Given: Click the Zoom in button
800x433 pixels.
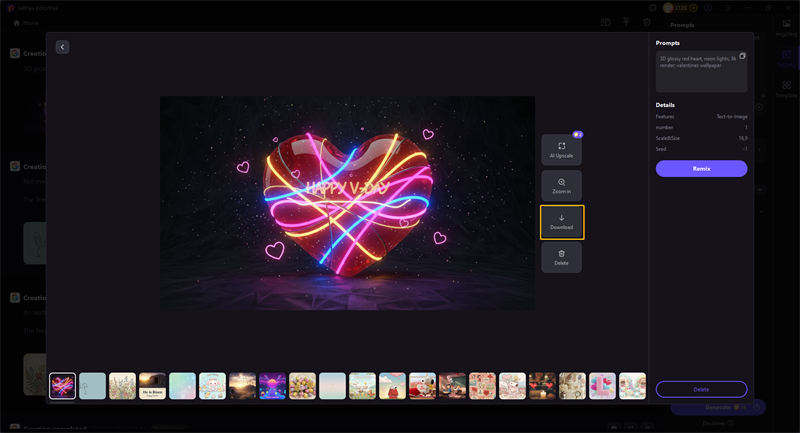Looking at the screenshot, I should pyautogui.click(x=561, y=186).
